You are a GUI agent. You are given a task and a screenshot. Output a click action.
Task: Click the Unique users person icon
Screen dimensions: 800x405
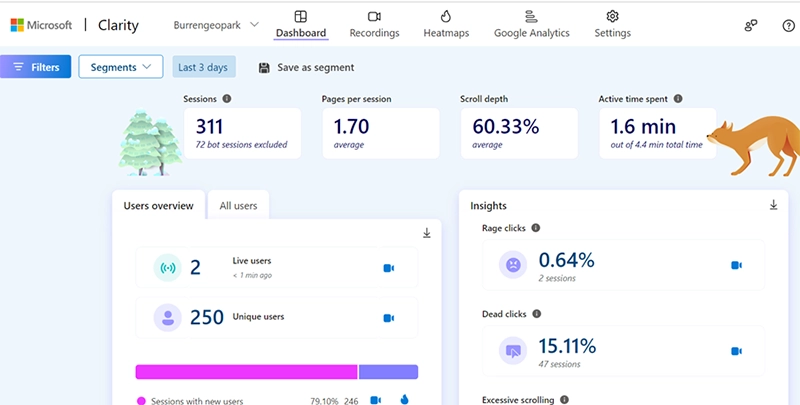(x=167, y=317)
